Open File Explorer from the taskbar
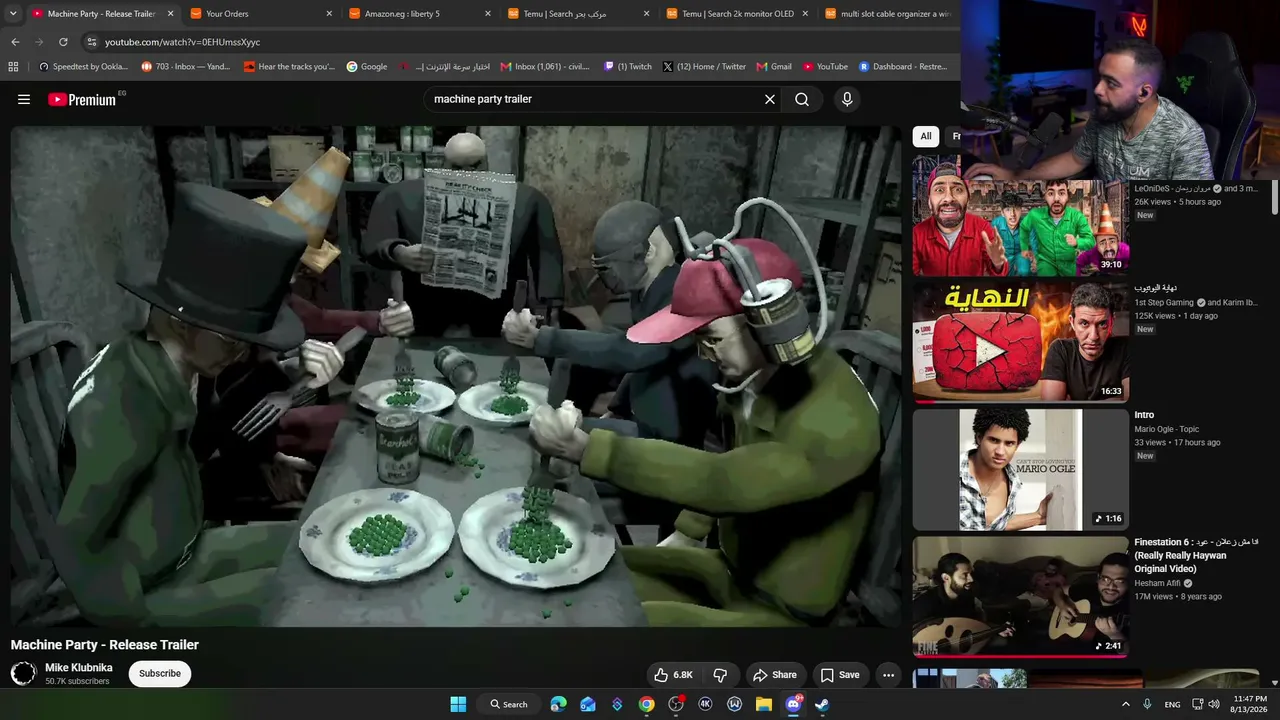 coord(764,704)
